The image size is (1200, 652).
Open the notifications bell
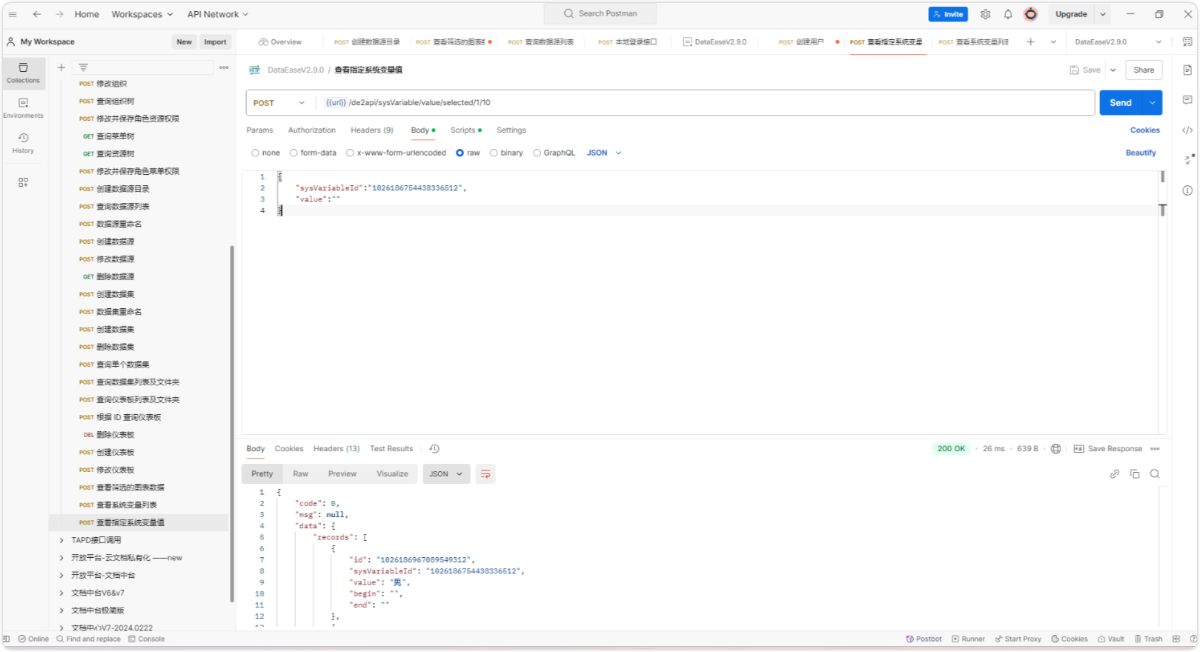[x=1008, y=14]
